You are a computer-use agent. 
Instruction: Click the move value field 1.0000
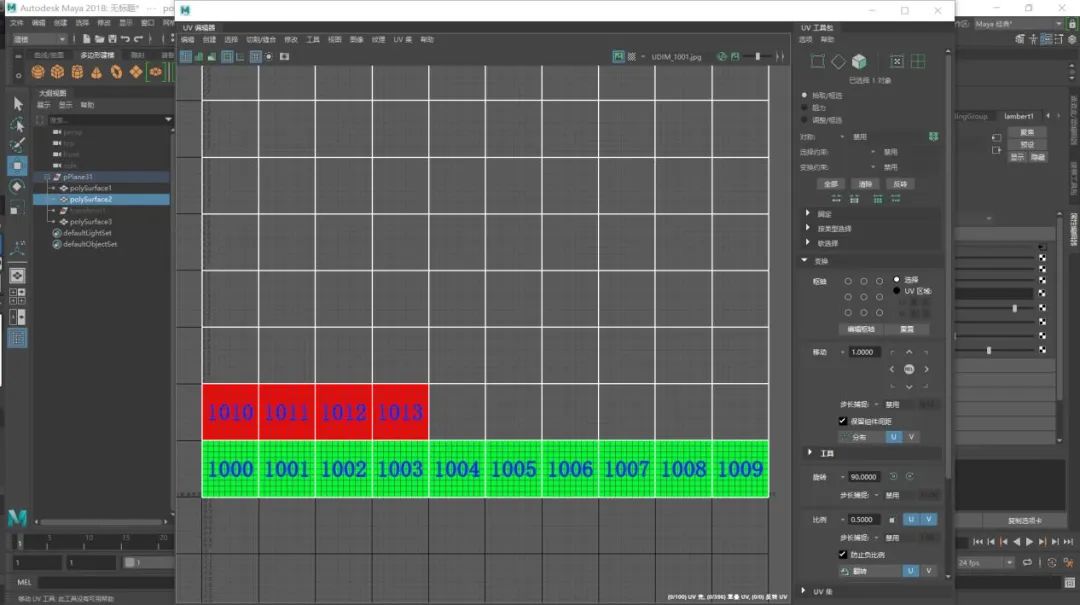point(863,352)
